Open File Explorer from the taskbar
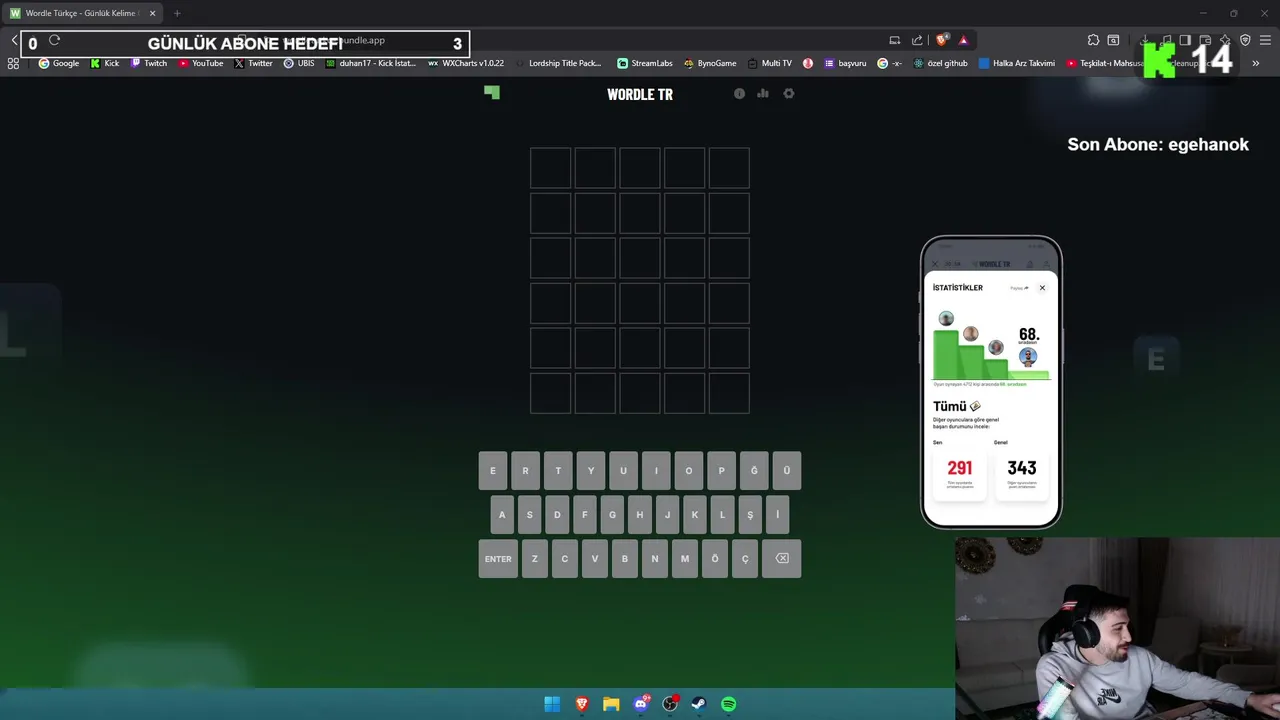Image resolution: width=1280 pixels, height=720 pixels. (x=611, y=704)
